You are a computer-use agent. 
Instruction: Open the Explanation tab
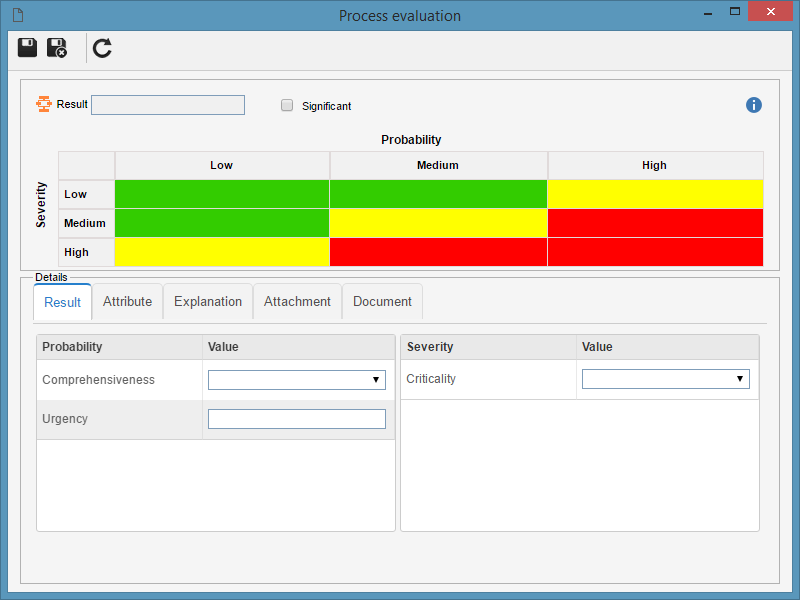point(208,302)
